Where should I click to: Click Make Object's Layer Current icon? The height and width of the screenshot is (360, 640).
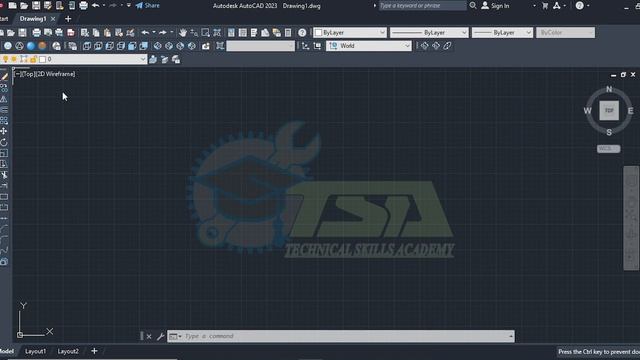(153, 60)
